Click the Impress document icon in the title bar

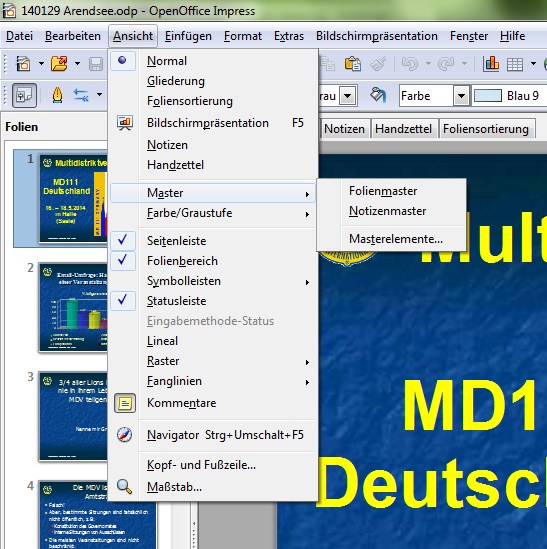(x=9, y=11)
